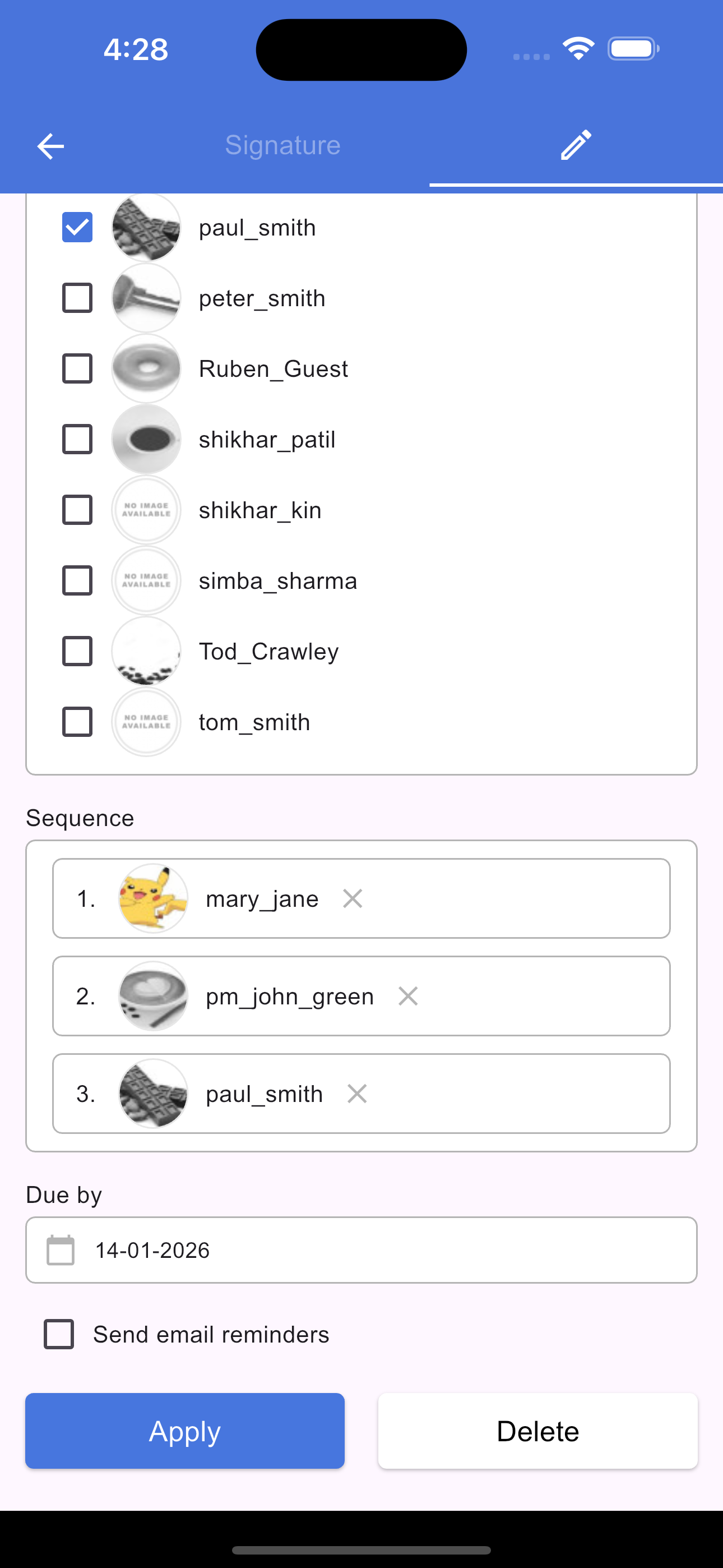
Task: Tap the back arrow icon
Action: point(50,146)
